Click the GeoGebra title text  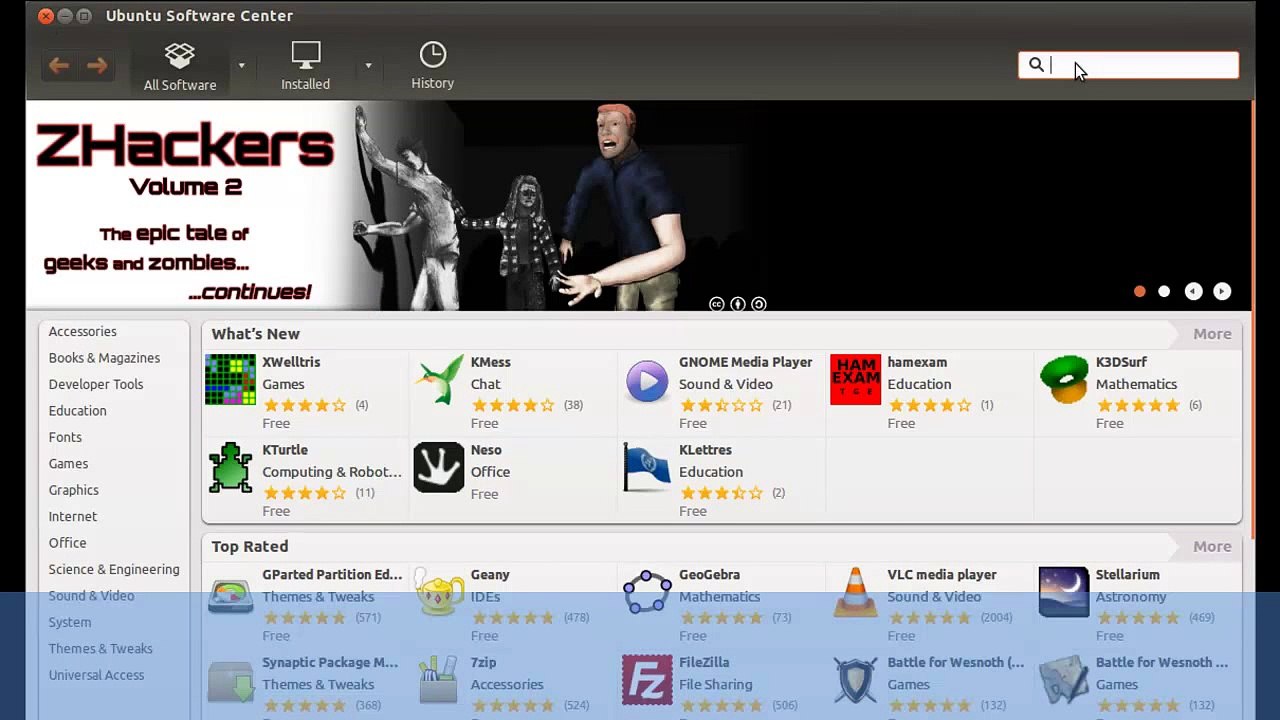[710, 575]
